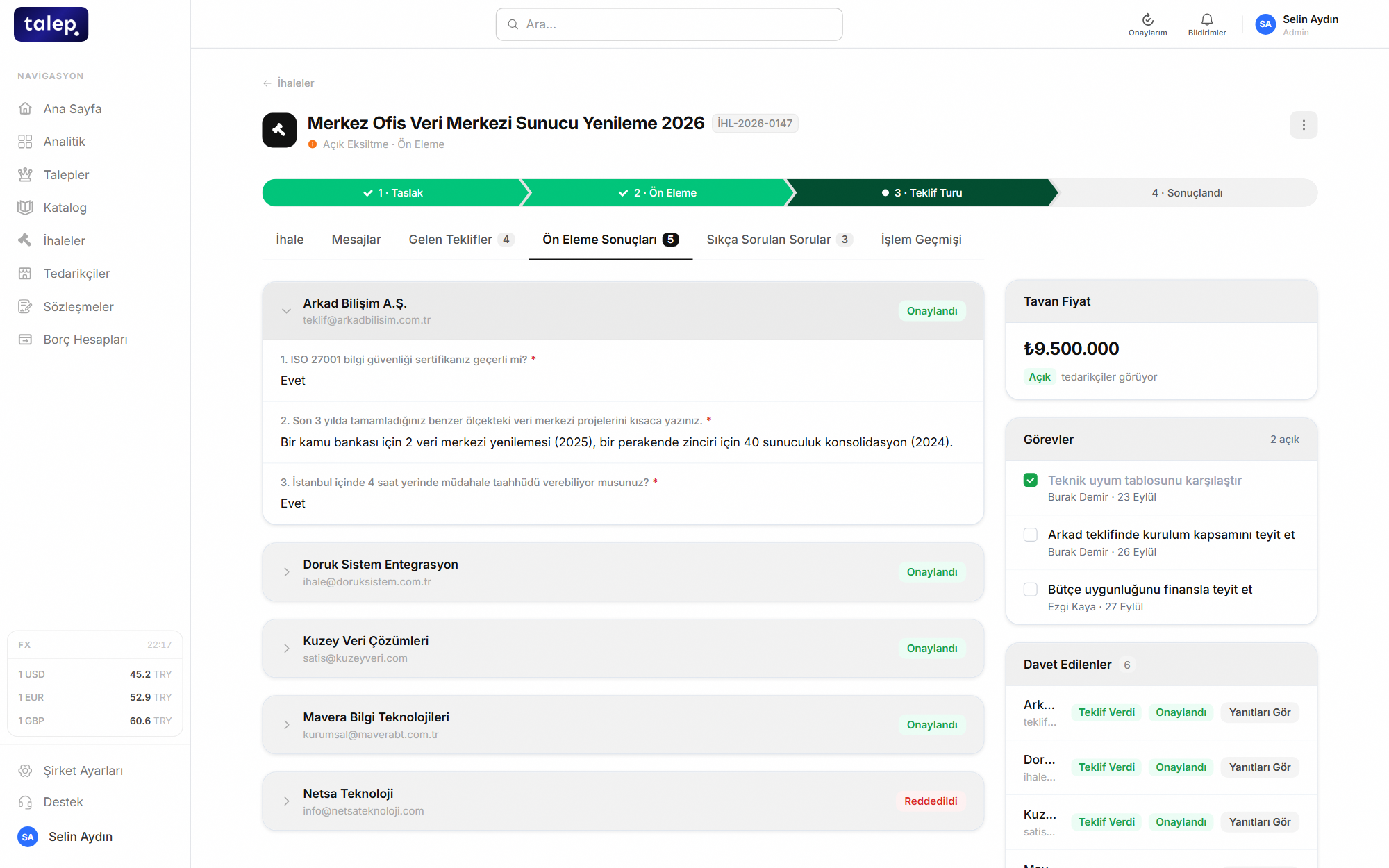Viewport: 1389px width, 868px height.
Task: Click Yanıtları Gör in the Ark... row
Action: [x=1259, y=712]
